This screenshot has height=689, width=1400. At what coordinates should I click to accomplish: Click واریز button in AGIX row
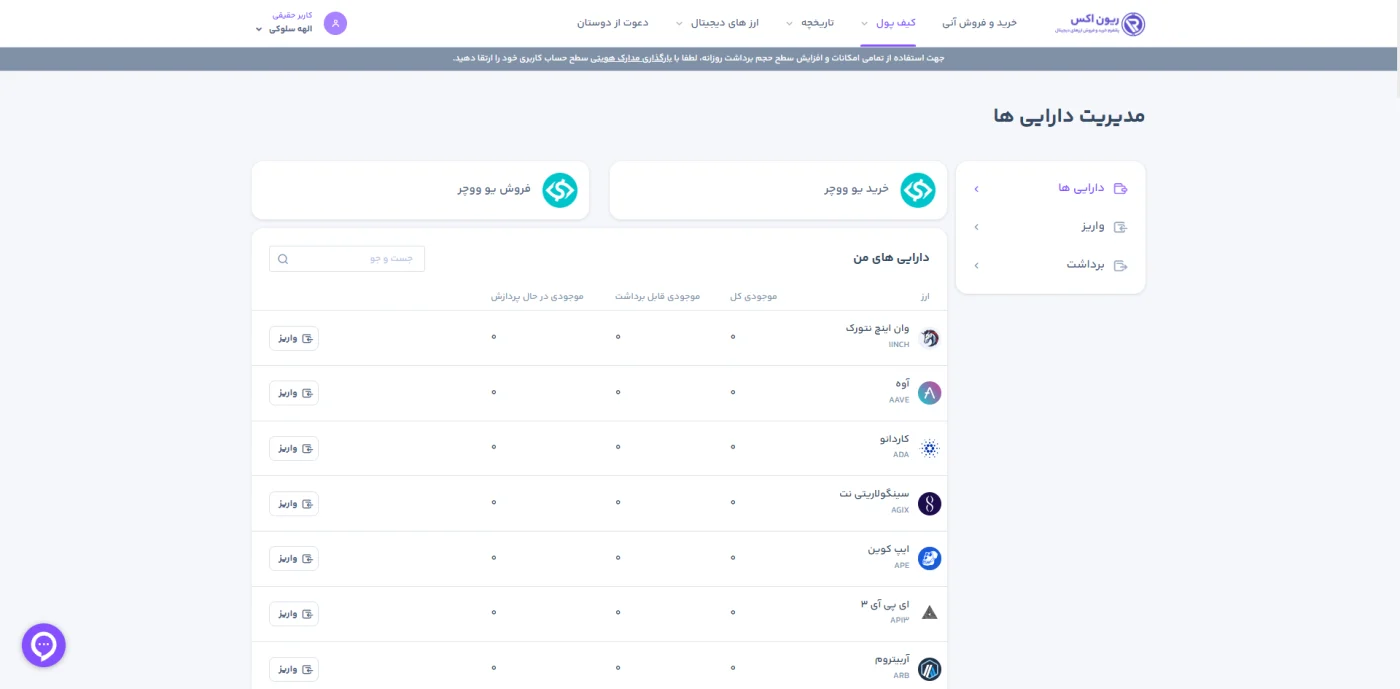pos(294,503)
